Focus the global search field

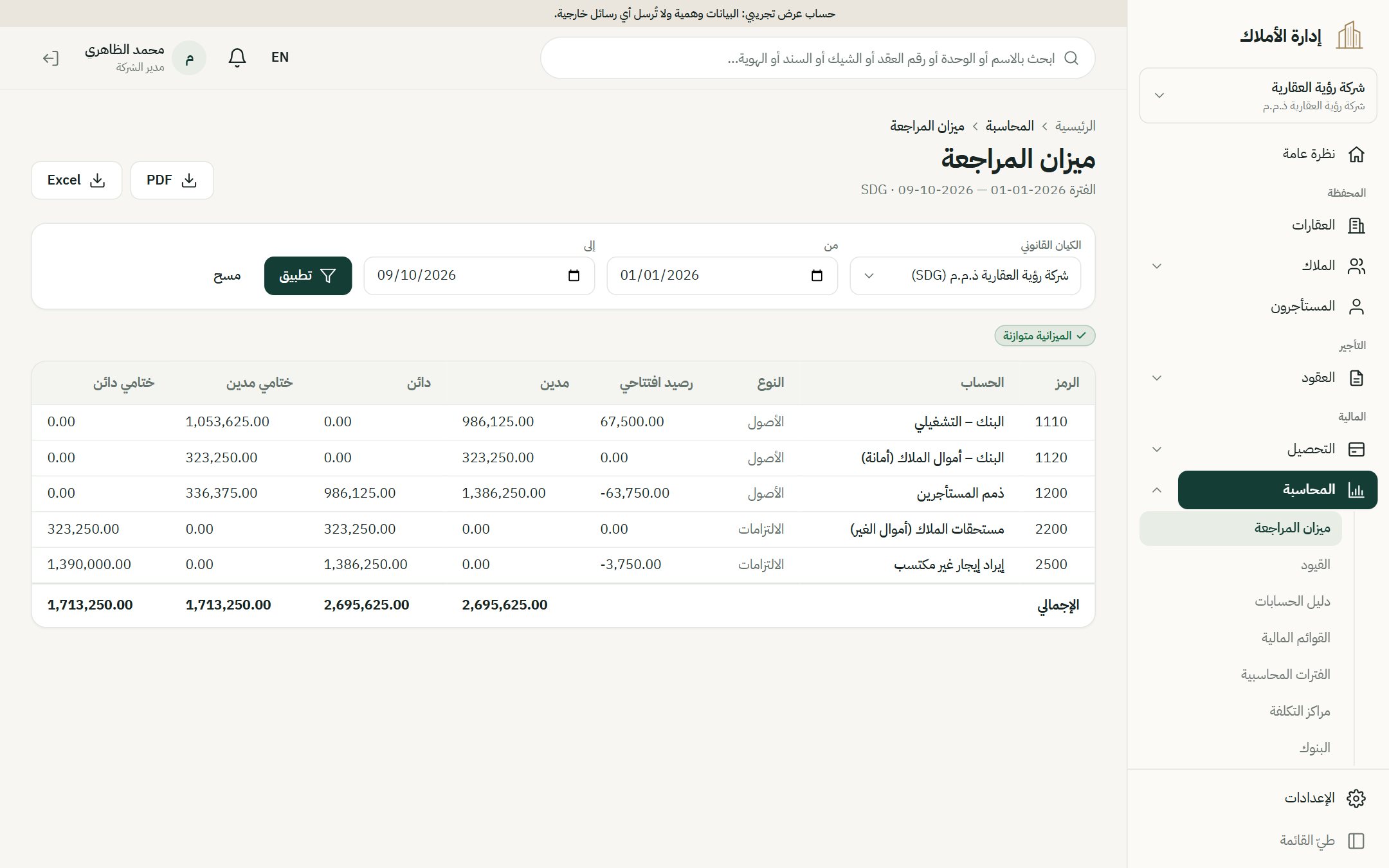pos(817,59)
